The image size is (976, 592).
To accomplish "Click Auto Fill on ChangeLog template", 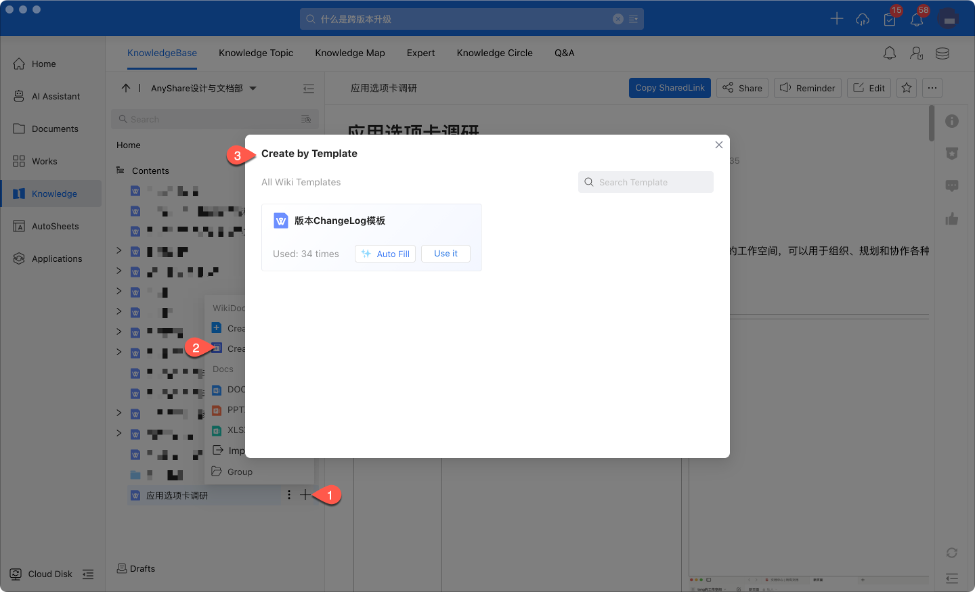I will click(385, 254).
